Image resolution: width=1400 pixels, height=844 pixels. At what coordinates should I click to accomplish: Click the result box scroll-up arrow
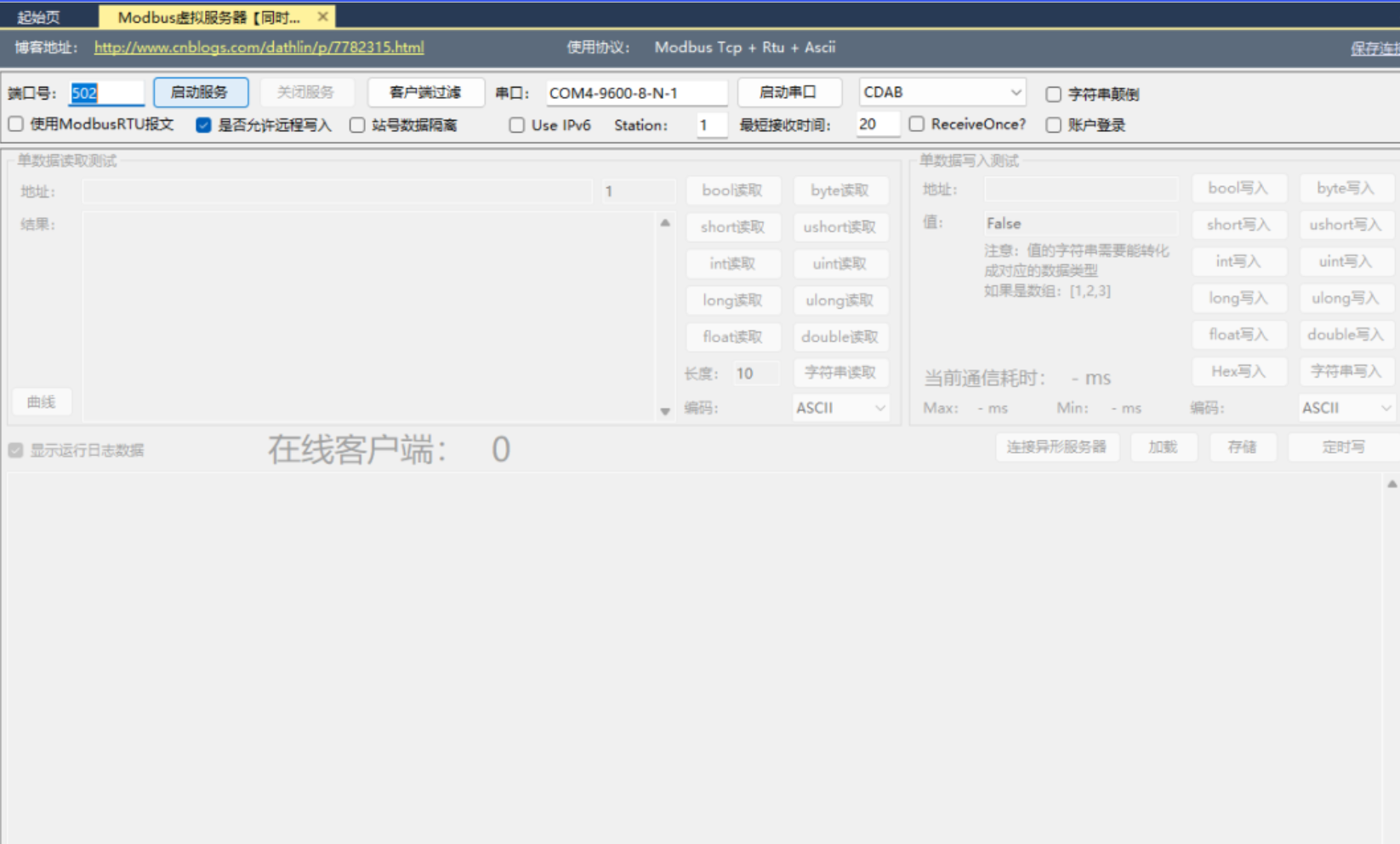(665, 223)
